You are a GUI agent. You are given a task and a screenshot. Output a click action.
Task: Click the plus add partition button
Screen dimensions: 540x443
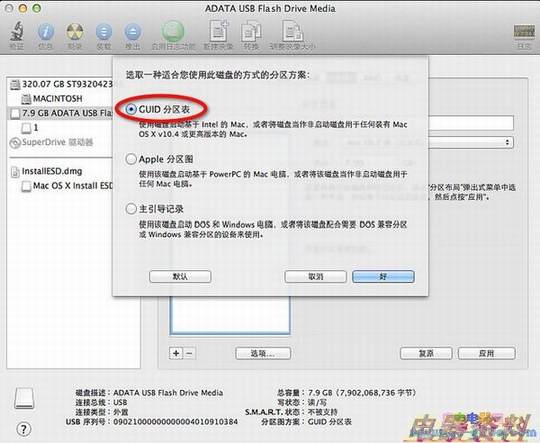click(x=176, y=353)
